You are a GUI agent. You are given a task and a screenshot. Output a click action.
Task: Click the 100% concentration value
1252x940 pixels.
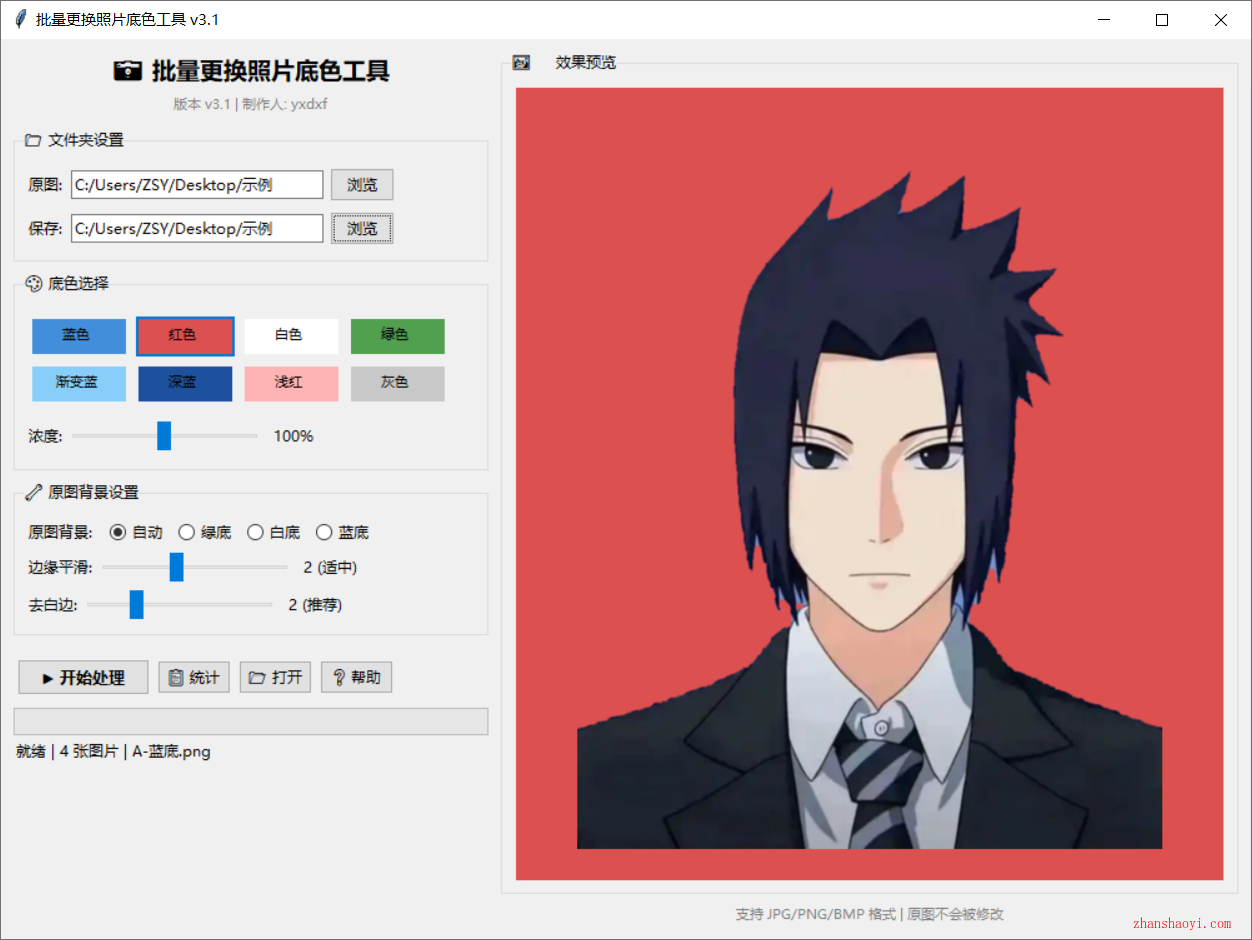click(x=293, y=436)
